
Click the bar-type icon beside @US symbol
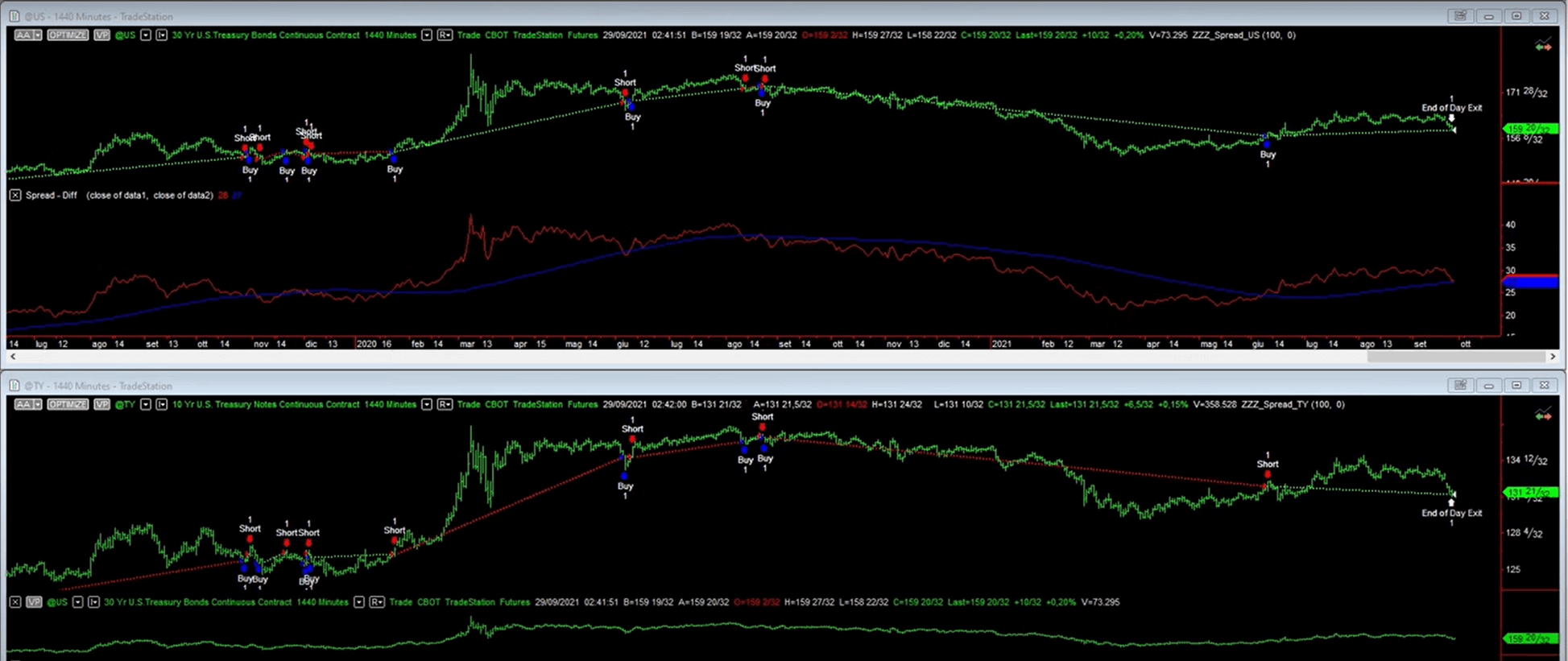click(162, 35)
